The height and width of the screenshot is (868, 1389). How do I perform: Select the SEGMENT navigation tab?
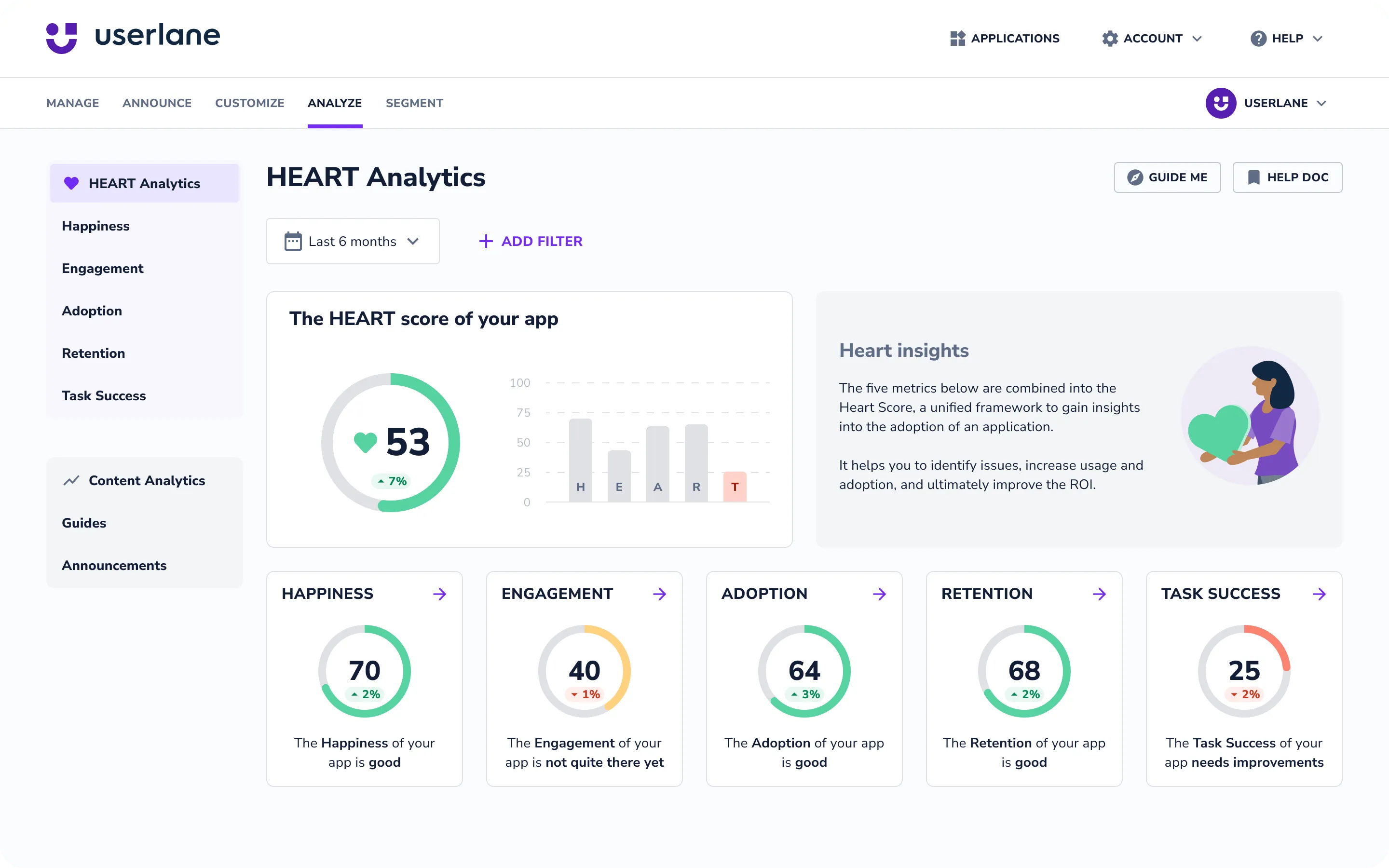pos(414,103)
